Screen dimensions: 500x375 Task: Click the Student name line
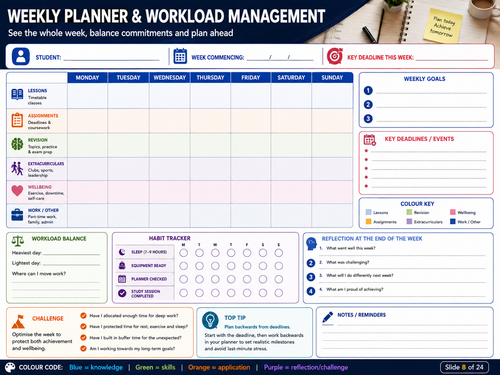[x=111, y=59]
